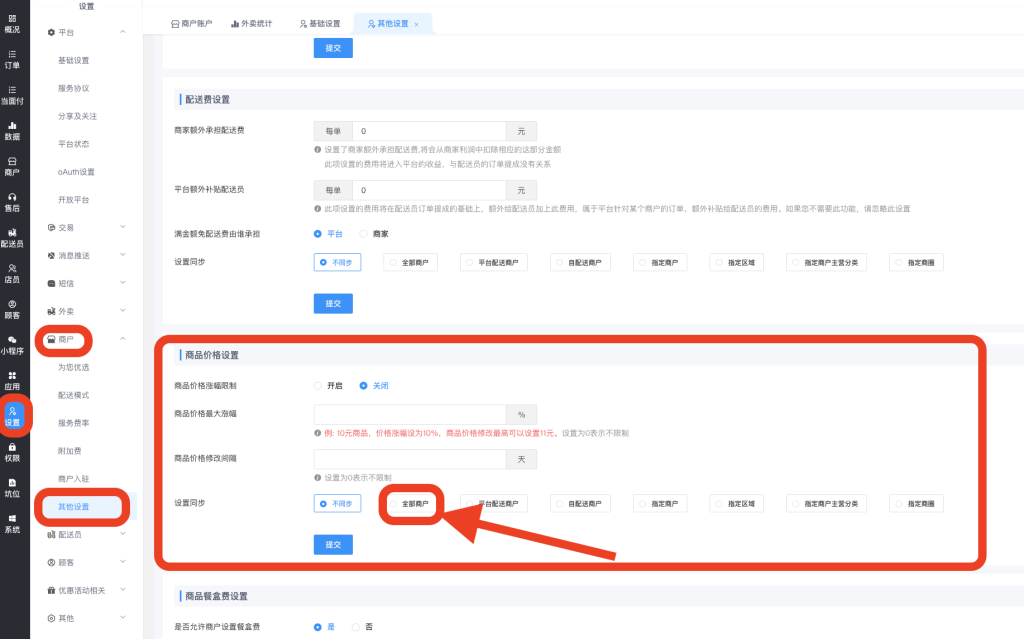This screenshot has width=1024, height=639.
Task: Switch to the 基础设置 tab
Action: [319, 23]
